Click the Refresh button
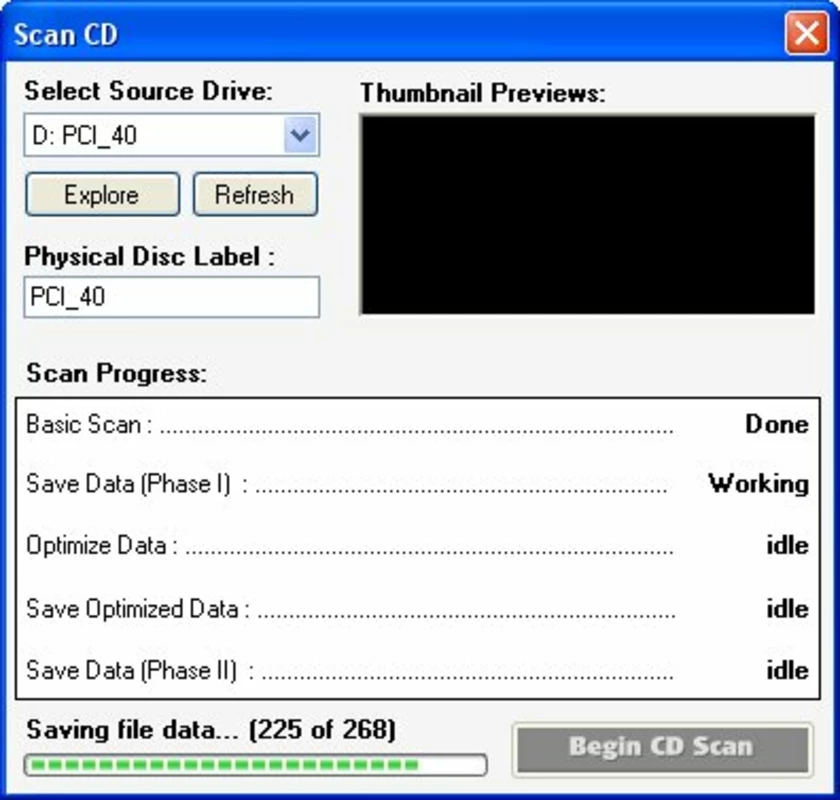Viewport: 840px width, 800px height. [x=255, y=194]
